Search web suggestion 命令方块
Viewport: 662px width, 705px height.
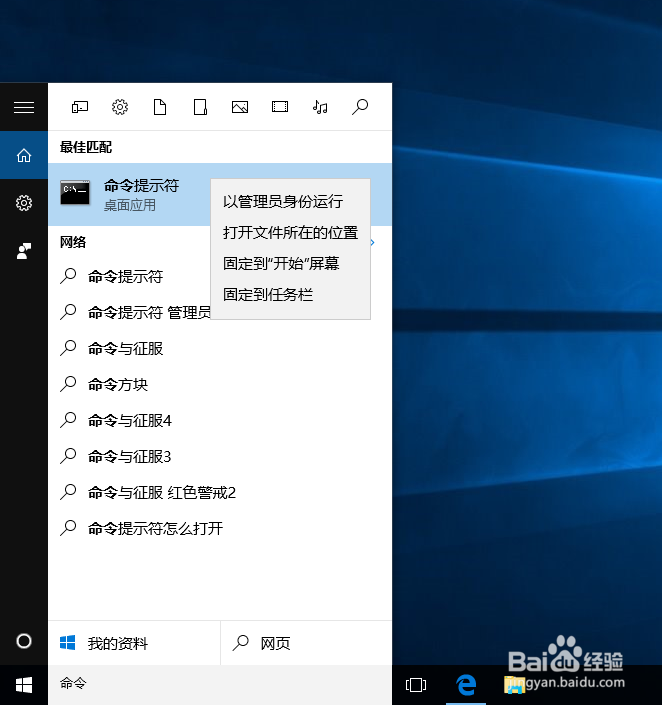[x=220, y=384]
